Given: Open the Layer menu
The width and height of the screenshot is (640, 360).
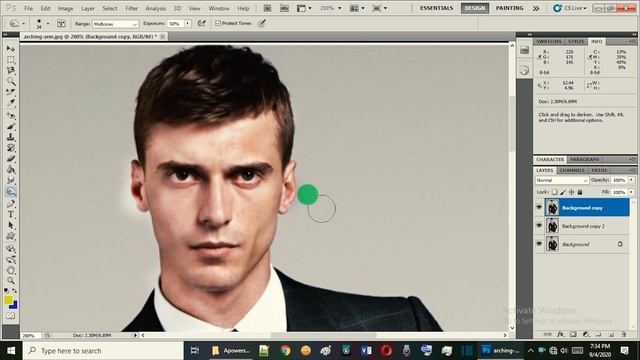Looking at the screenshot, I should click(88, 8).
